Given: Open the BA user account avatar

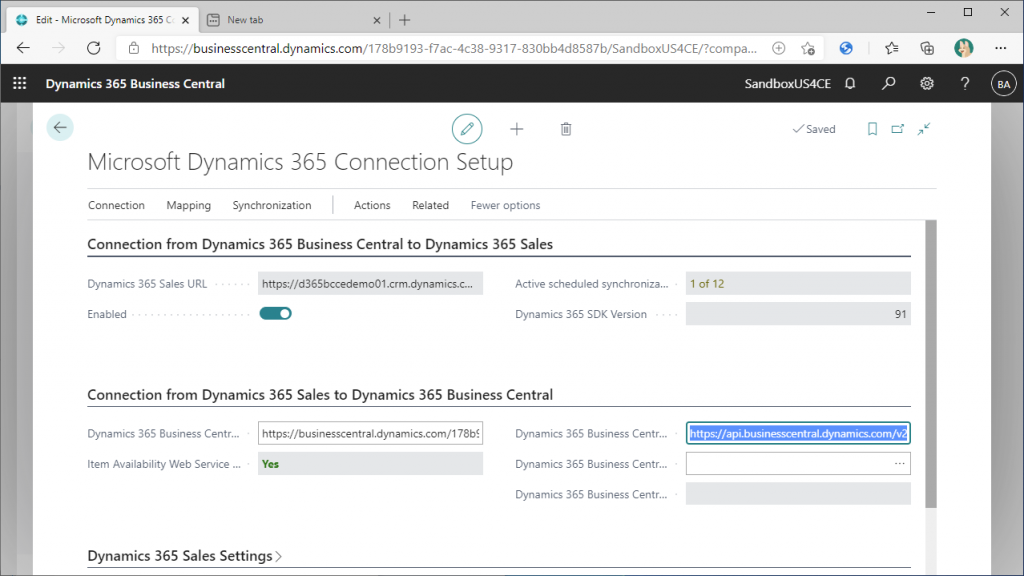Looking at the screenshot, I should [x=1003, y=84].
